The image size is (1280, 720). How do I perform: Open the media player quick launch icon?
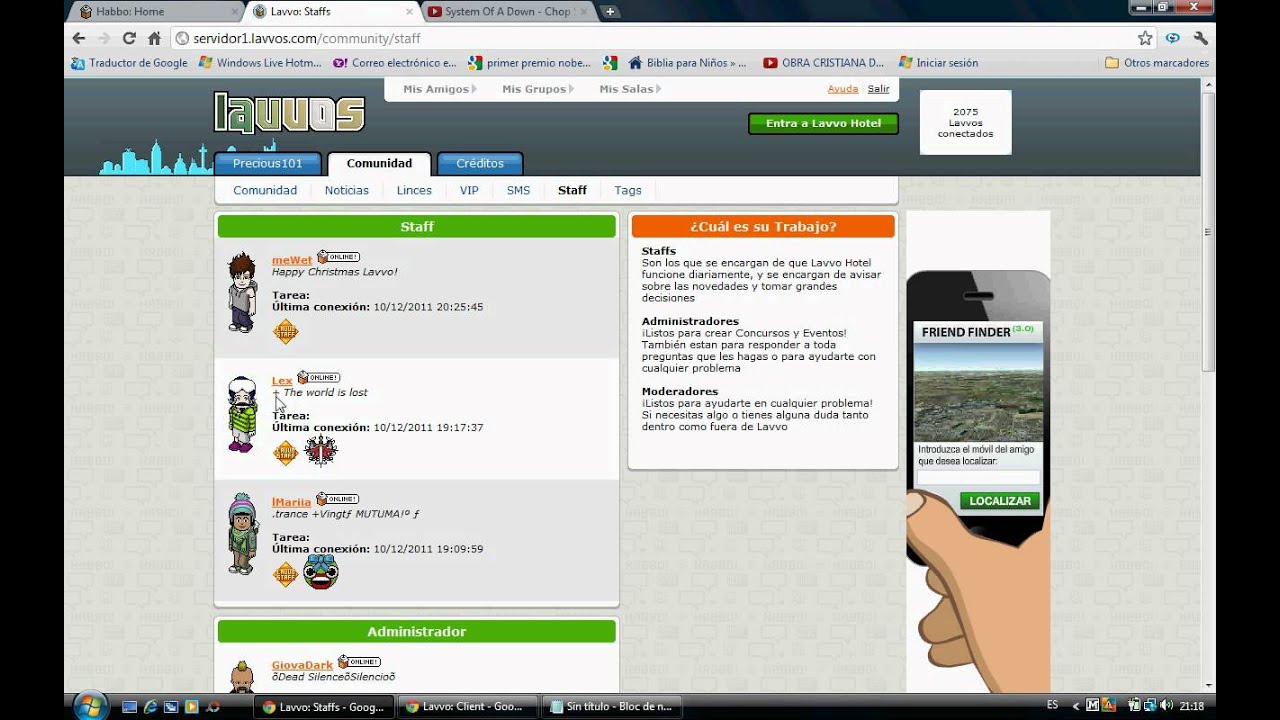tap(192, 706)
